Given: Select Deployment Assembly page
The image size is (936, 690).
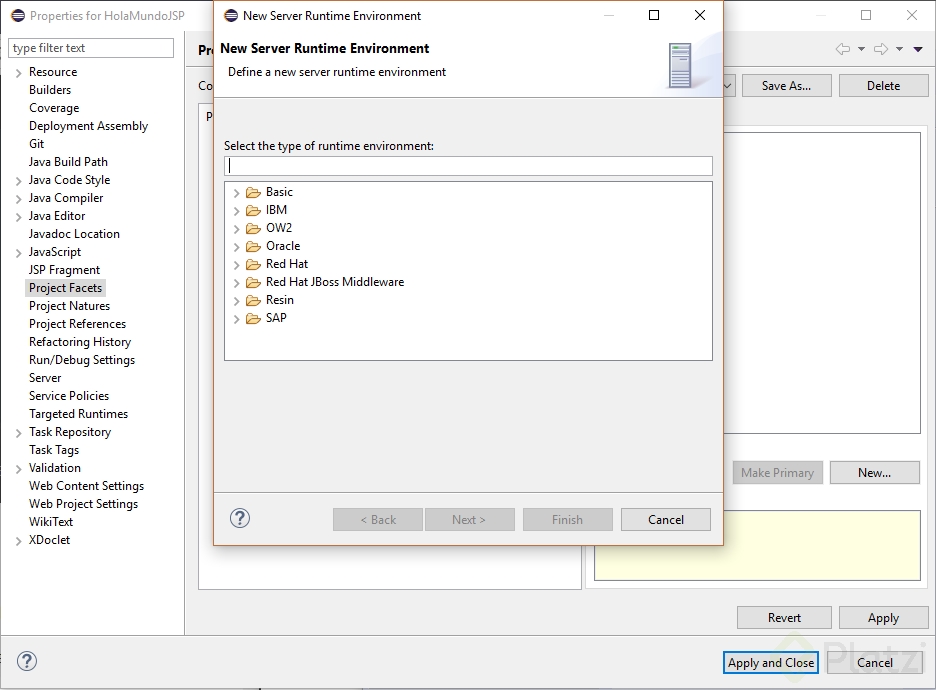Looking at the screenshot, I should (x=88, y=126).
